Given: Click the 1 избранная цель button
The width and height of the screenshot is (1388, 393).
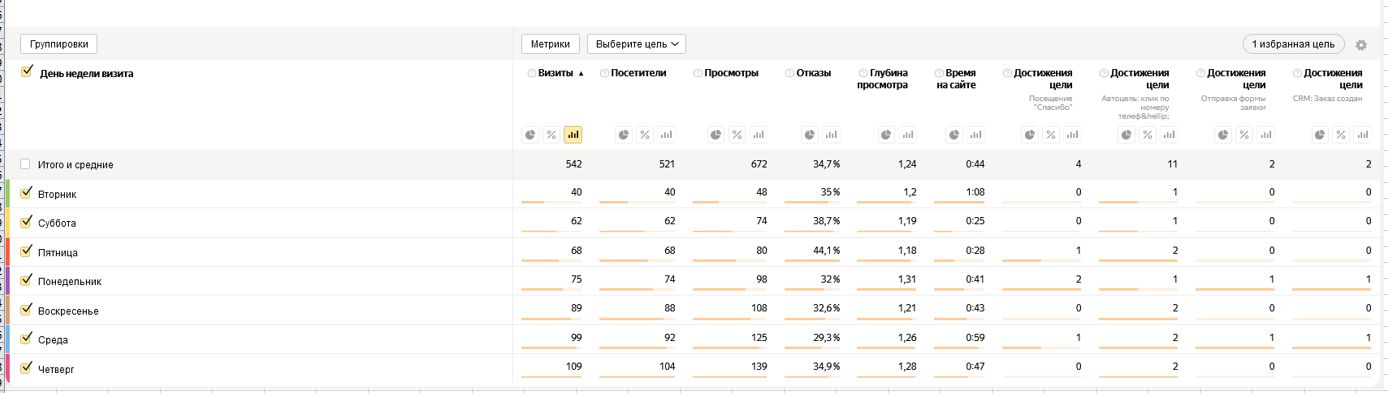Looking at the screenshot, I should pos(1293,44).
